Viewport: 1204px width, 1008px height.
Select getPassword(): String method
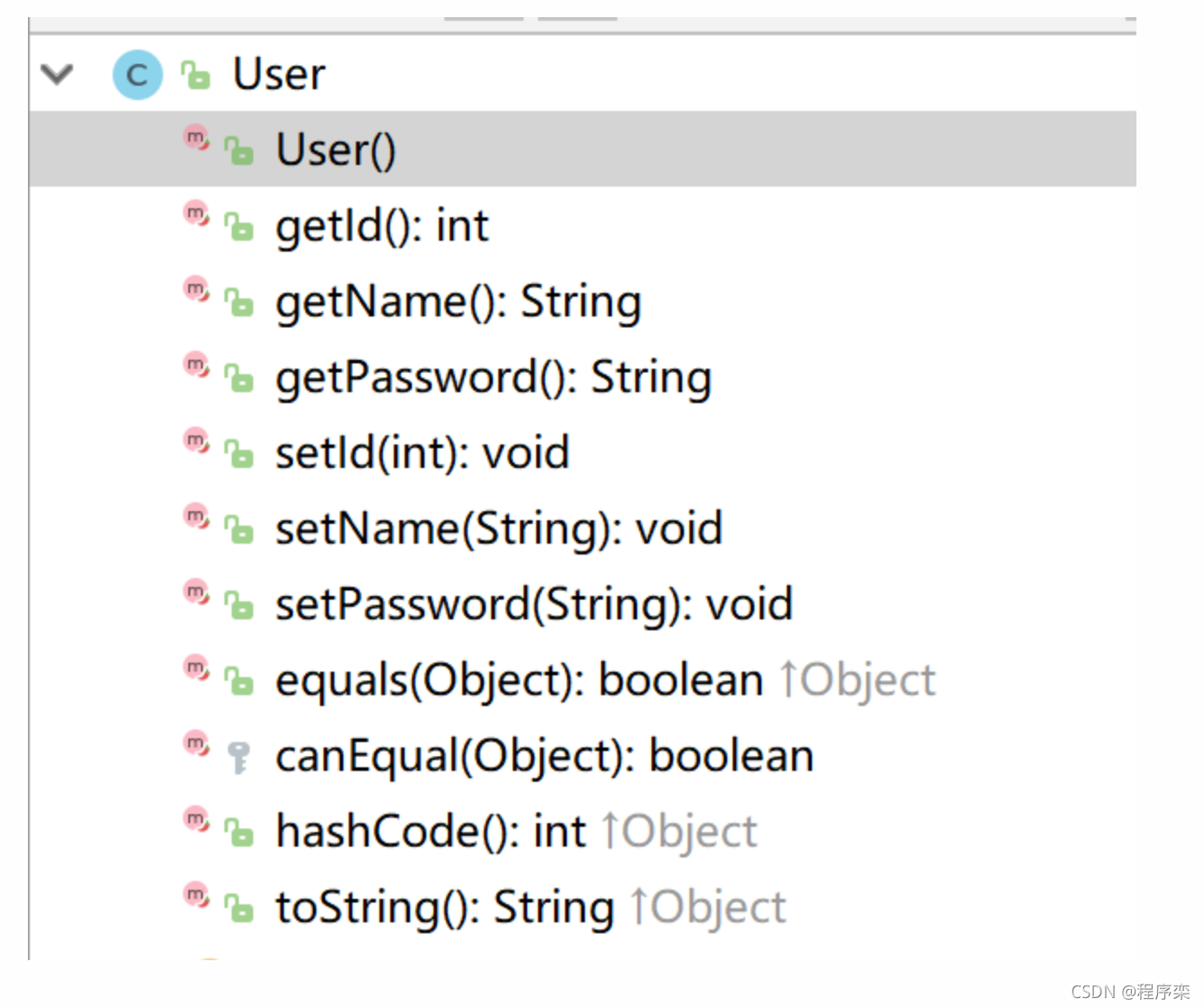(494, 377)
